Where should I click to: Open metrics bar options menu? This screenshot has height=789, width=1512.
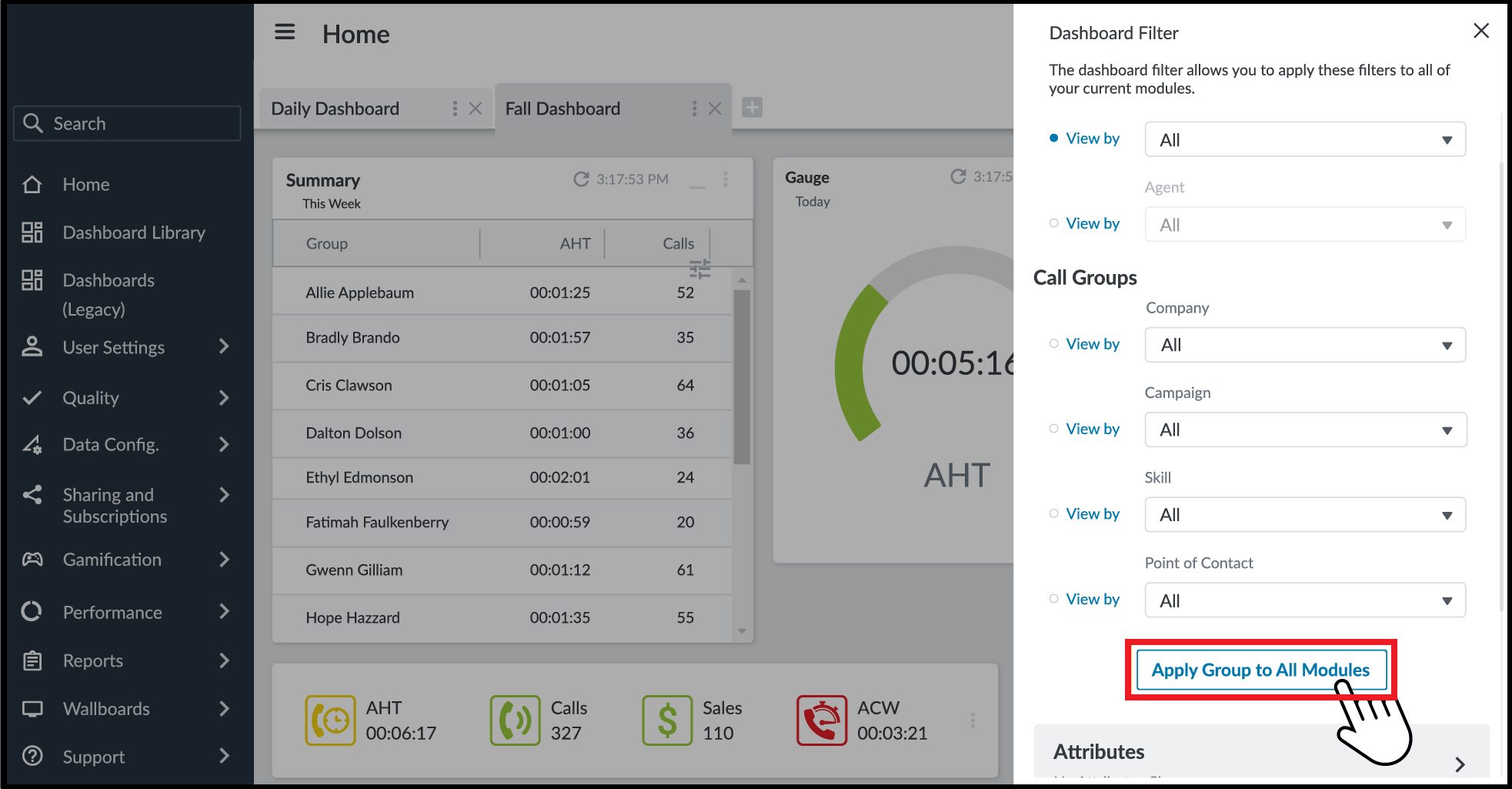click(x=973, y=720)
